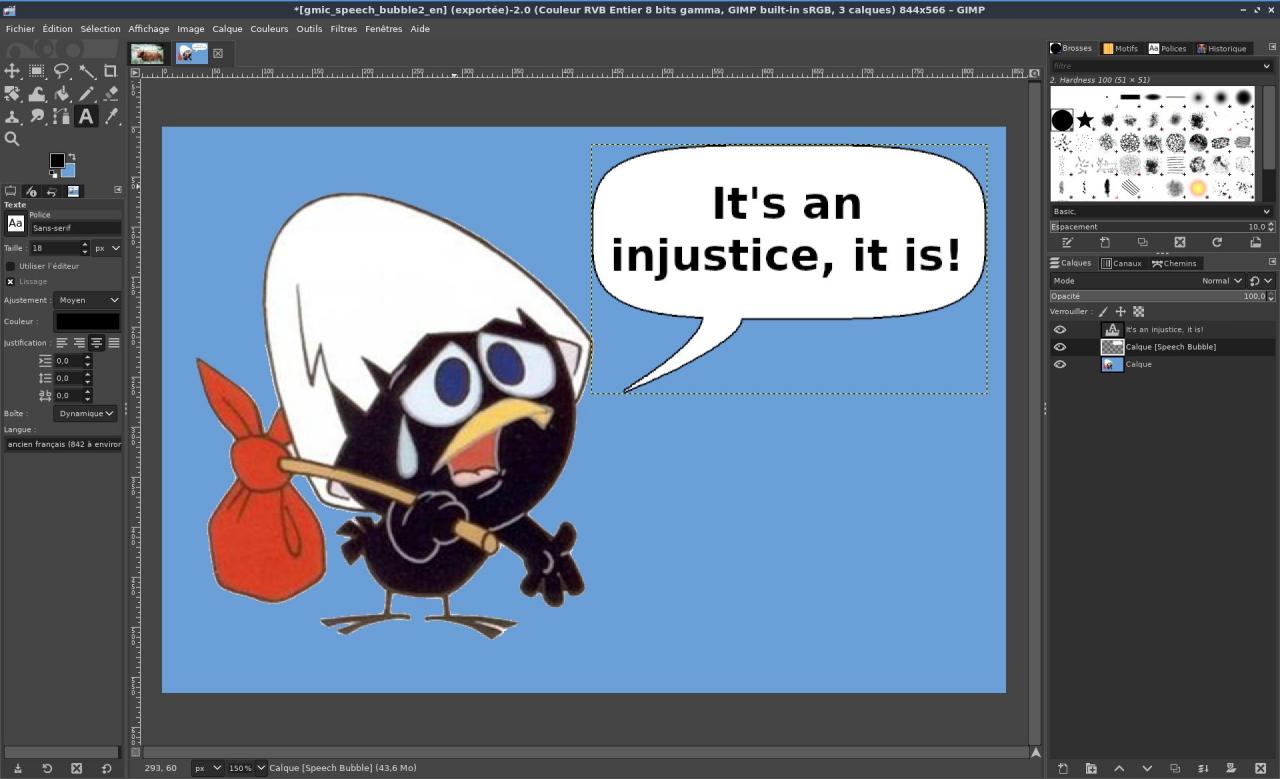Screen dimensions: 1280x779
Task: Delete the selected layer
Action: (x=1260, y=768)
